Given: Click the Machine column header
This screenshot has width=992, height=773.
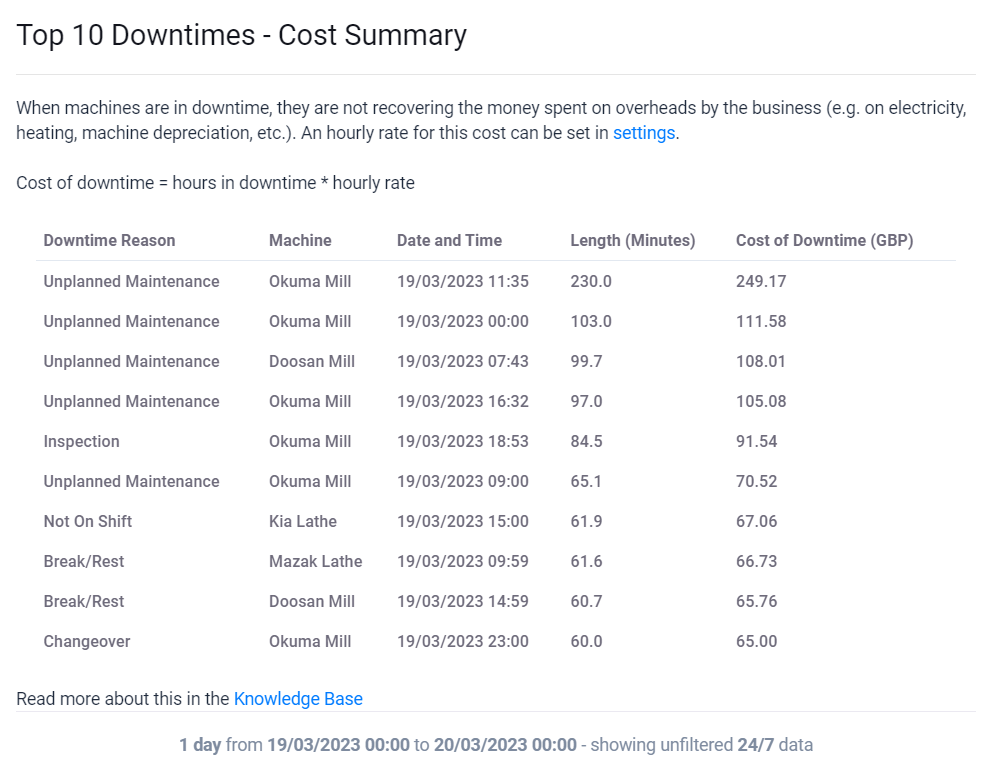Looking at the screenshot, I should (x=301, y=240).
